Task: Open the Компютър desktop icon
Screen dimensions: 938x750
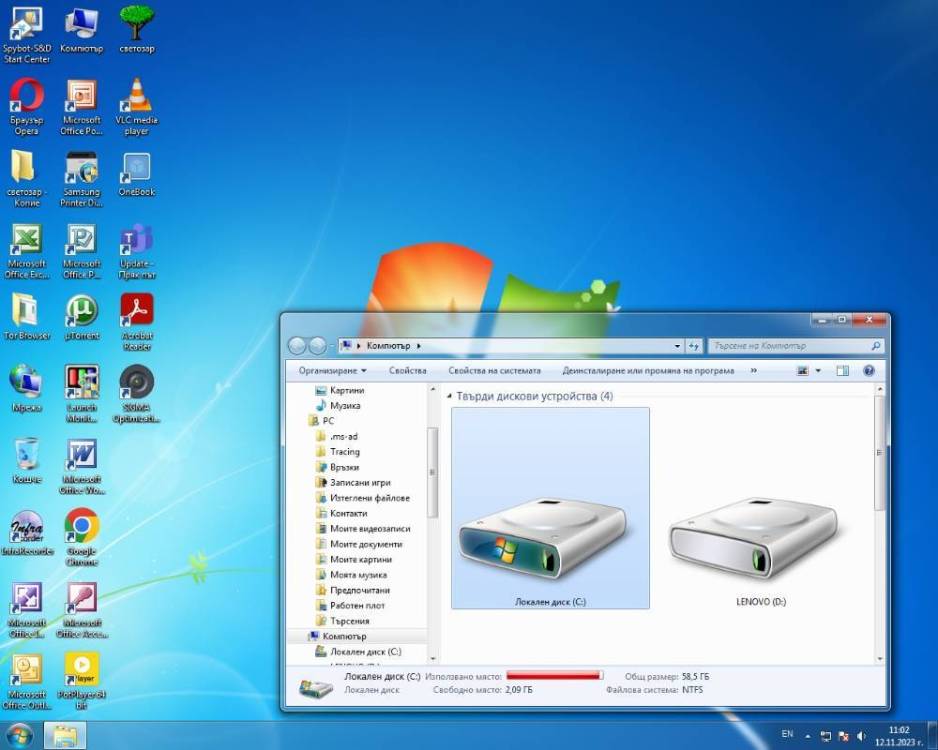Action: click(81, 30)
